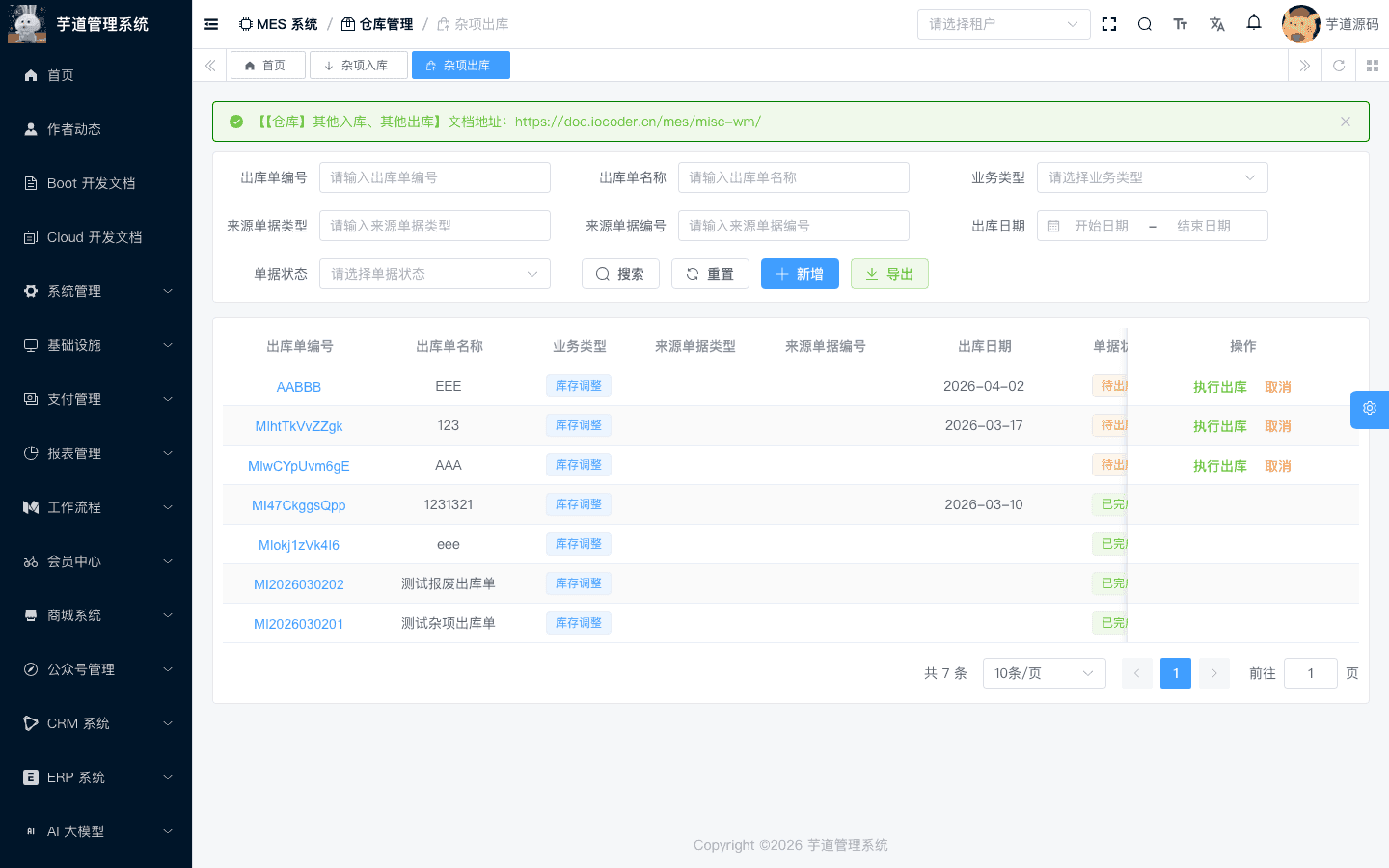Screen dimensions: 1389x868
Task: Refresh the page with the reload icon
Action: tap(1339, 66)
